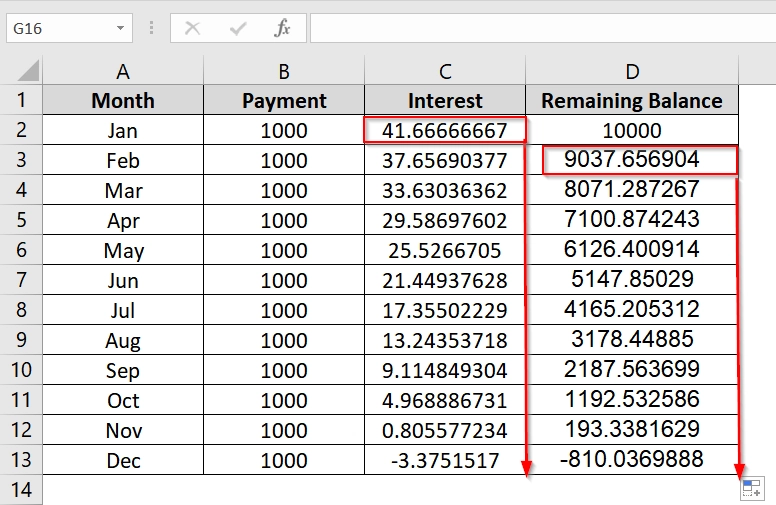
Task: Select the Sep cell
Action: click(123, 370)
